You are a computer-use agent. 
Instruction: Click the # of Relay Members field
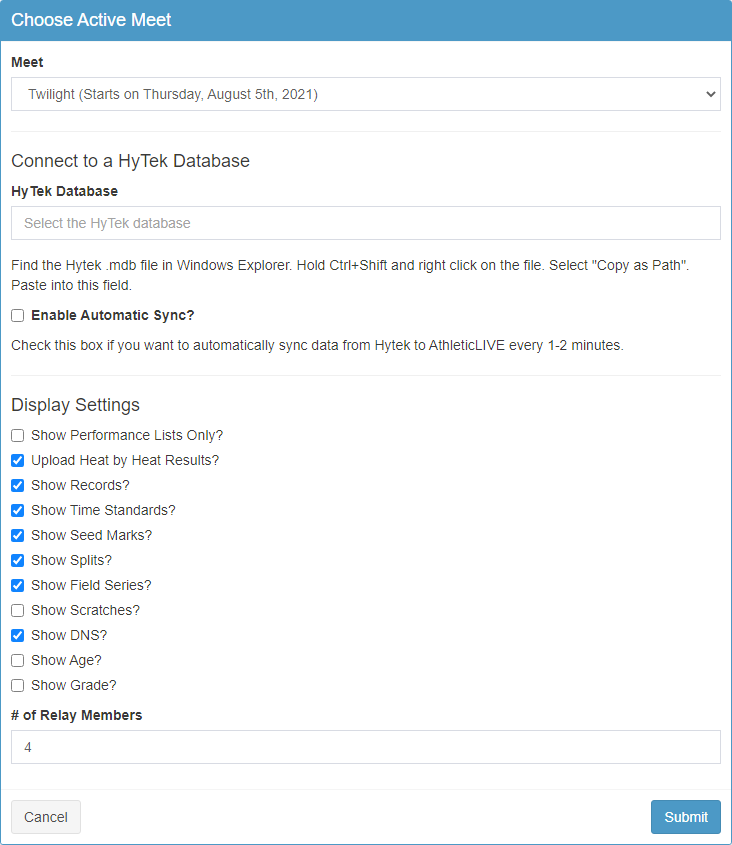pyautogui.click(x=365, y=747)
